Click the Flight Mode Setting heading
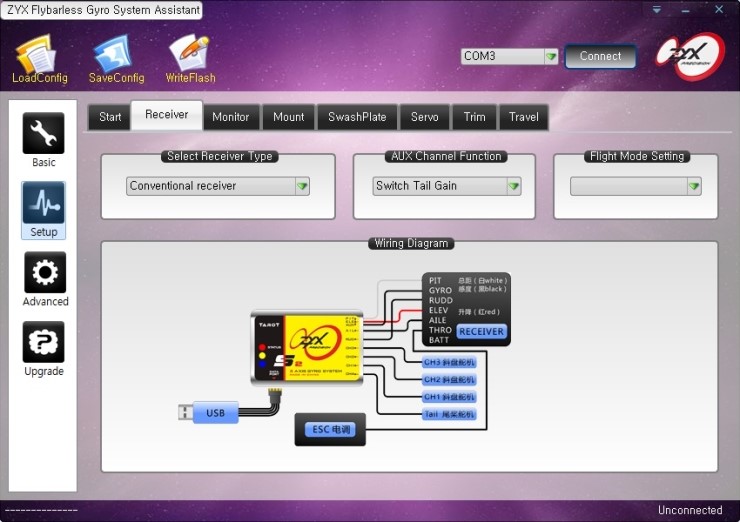This screenshot has height=522, width=740. pos(637,156)
